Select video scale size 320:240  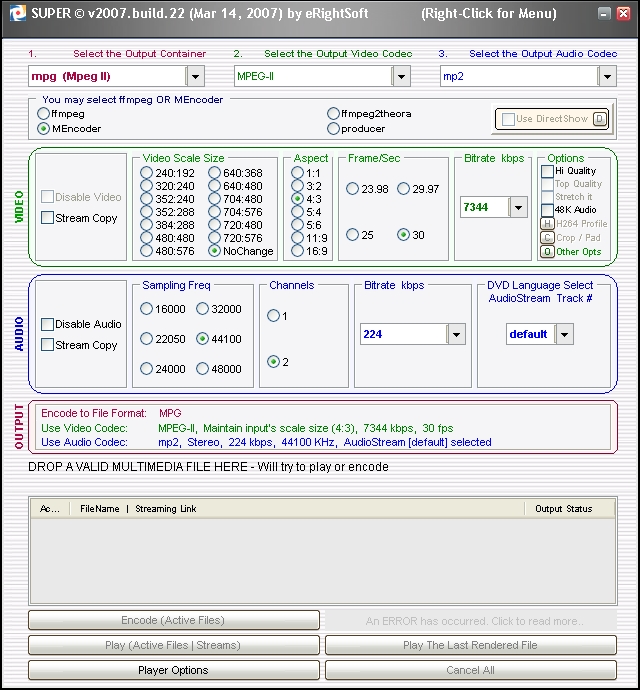(x=147, y=186)
